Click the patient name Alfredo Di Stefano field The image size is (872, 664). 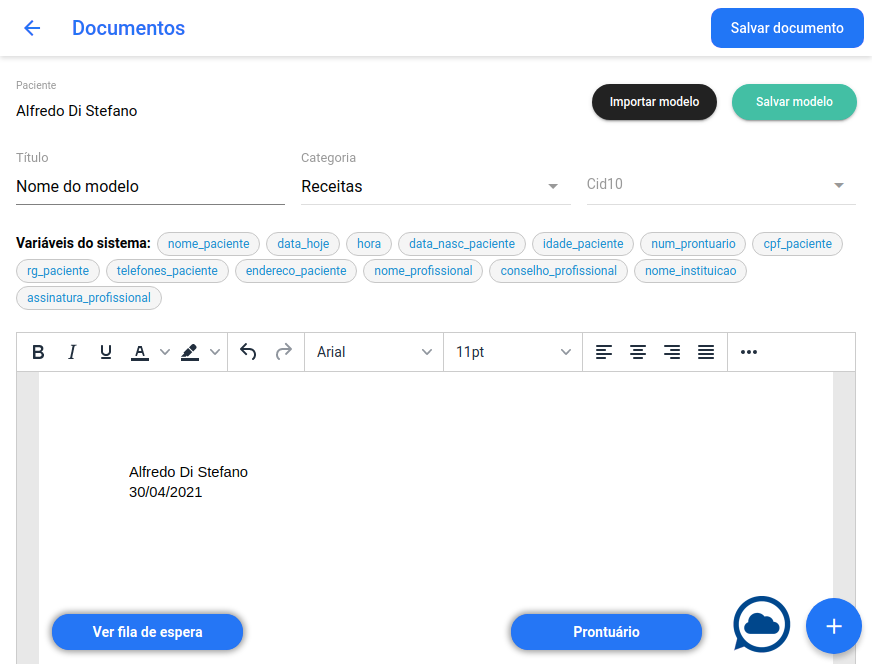point(77,111)
